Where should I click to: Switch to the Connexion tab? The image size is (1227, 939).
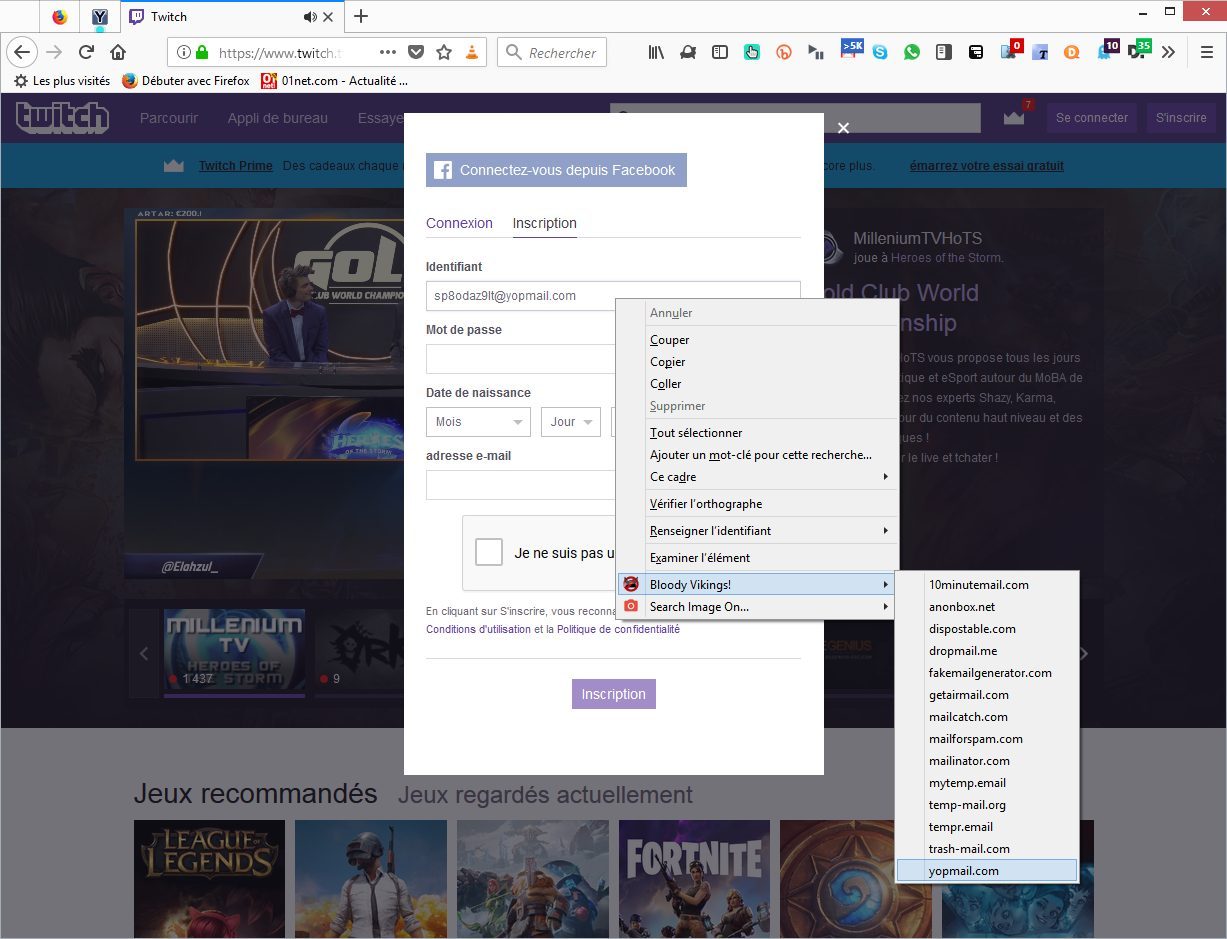[459, 223]
